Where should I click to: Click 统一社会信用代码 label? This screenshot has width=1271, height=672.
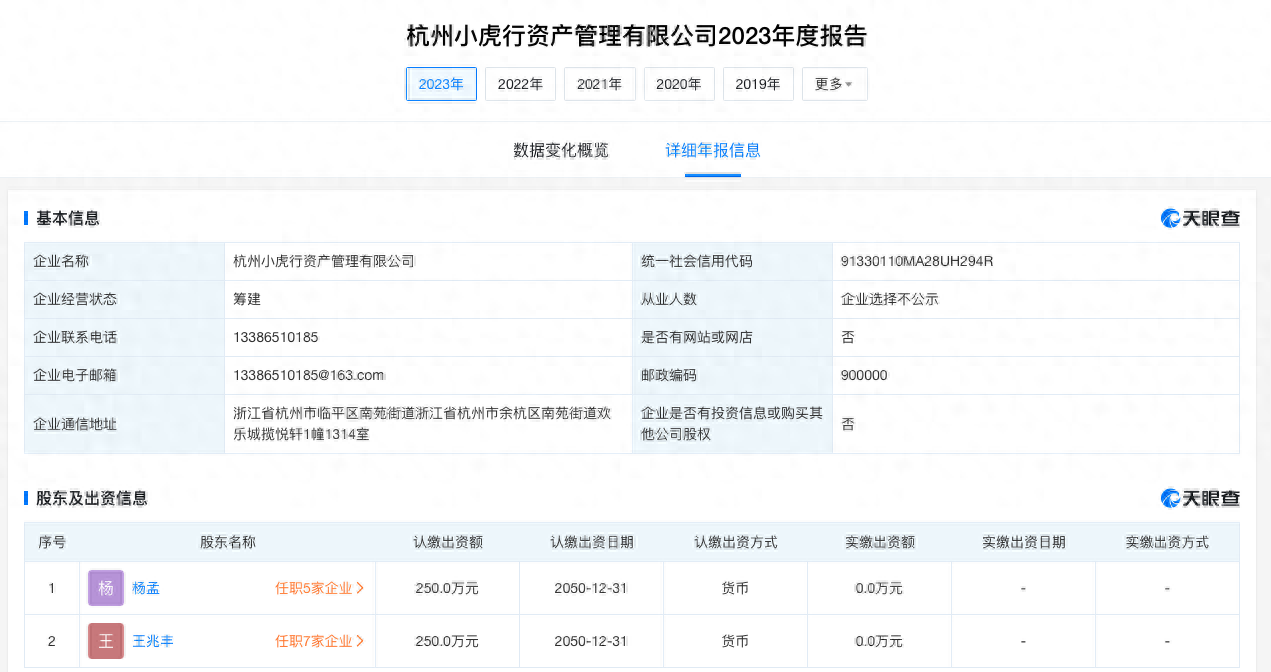(x=696, y=261)
